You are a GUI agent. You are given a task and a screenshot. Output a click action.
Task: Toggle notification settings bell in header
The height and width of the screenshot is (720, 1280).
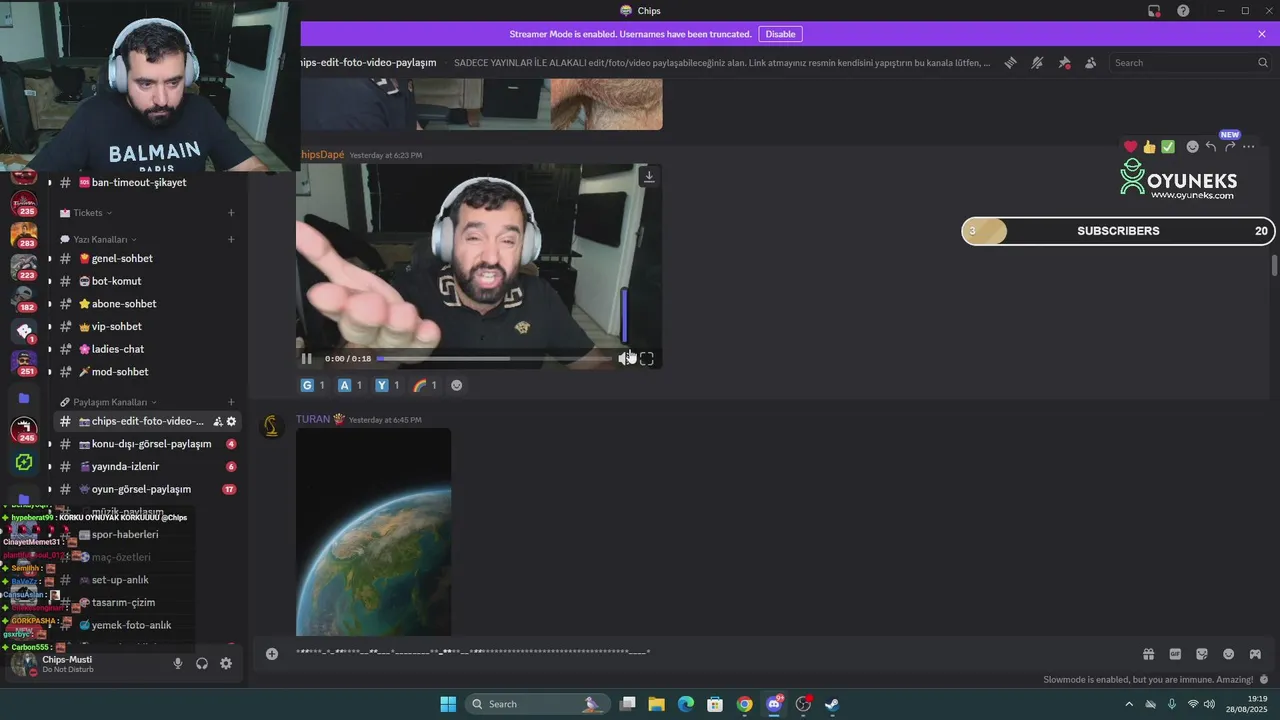(1037, 62)
